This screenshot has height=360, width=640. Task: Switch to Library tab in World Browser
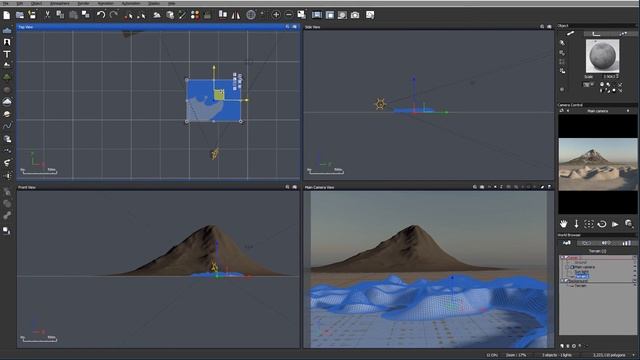click(606, 243)
